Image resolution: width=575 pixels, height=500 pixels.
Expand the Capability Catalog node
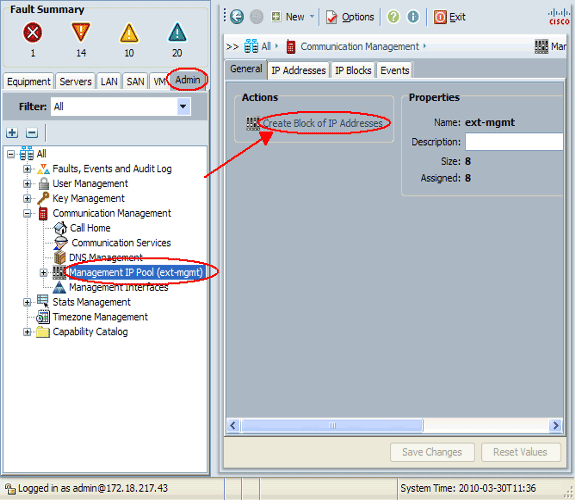[x=27, y=332]
